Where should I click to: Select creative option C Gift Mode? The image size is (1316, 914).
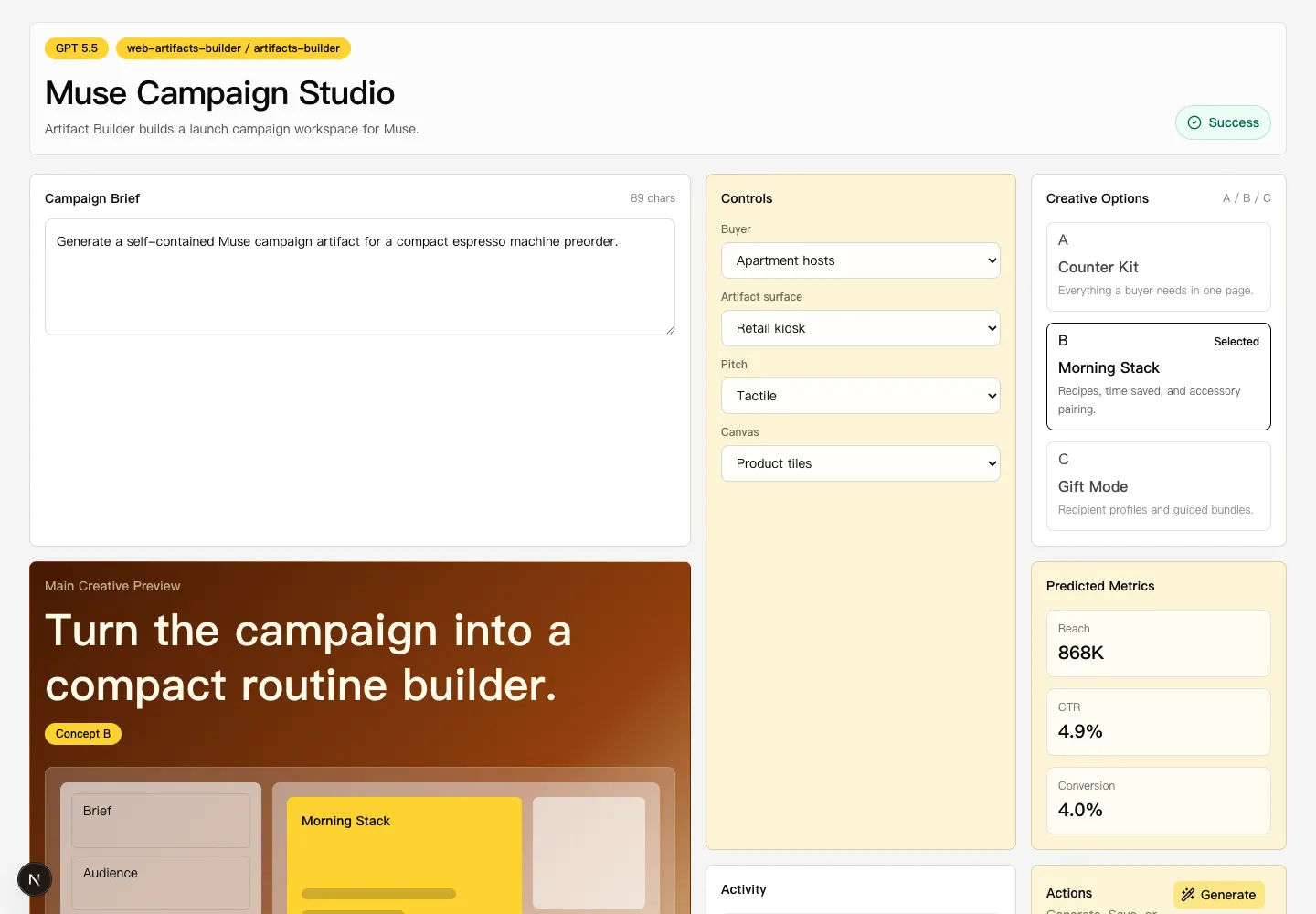pos(1159,486)
